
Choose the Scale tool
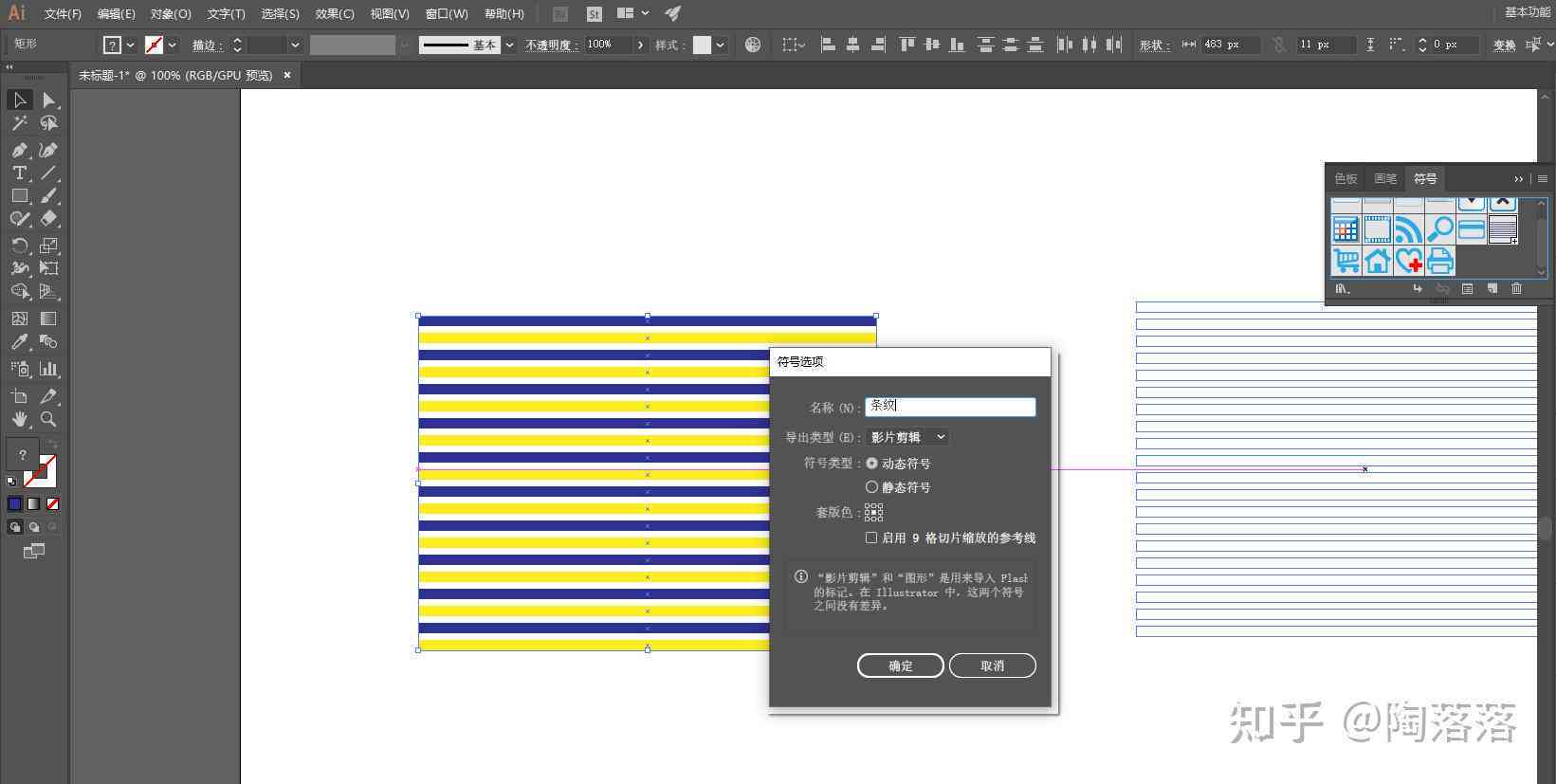(x=49, y=246)
